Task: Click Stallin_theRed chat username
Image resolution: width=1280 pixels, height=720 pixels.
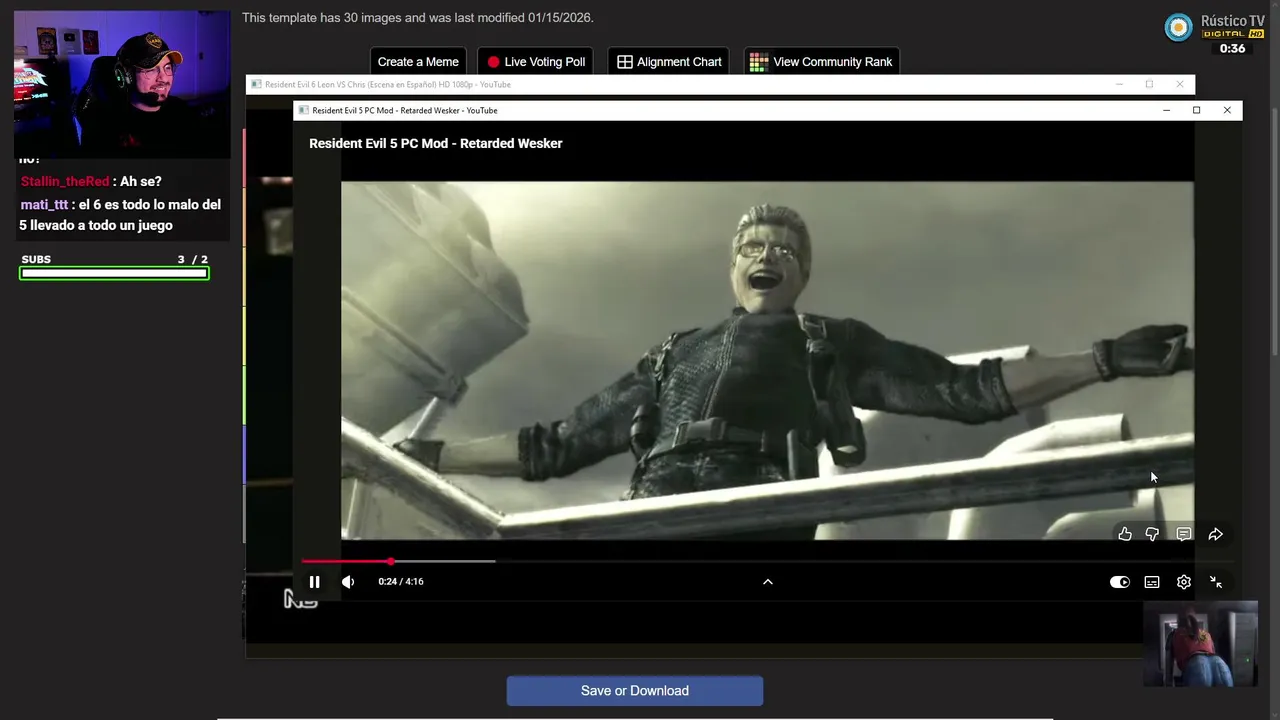Action: tap(65, 181)
